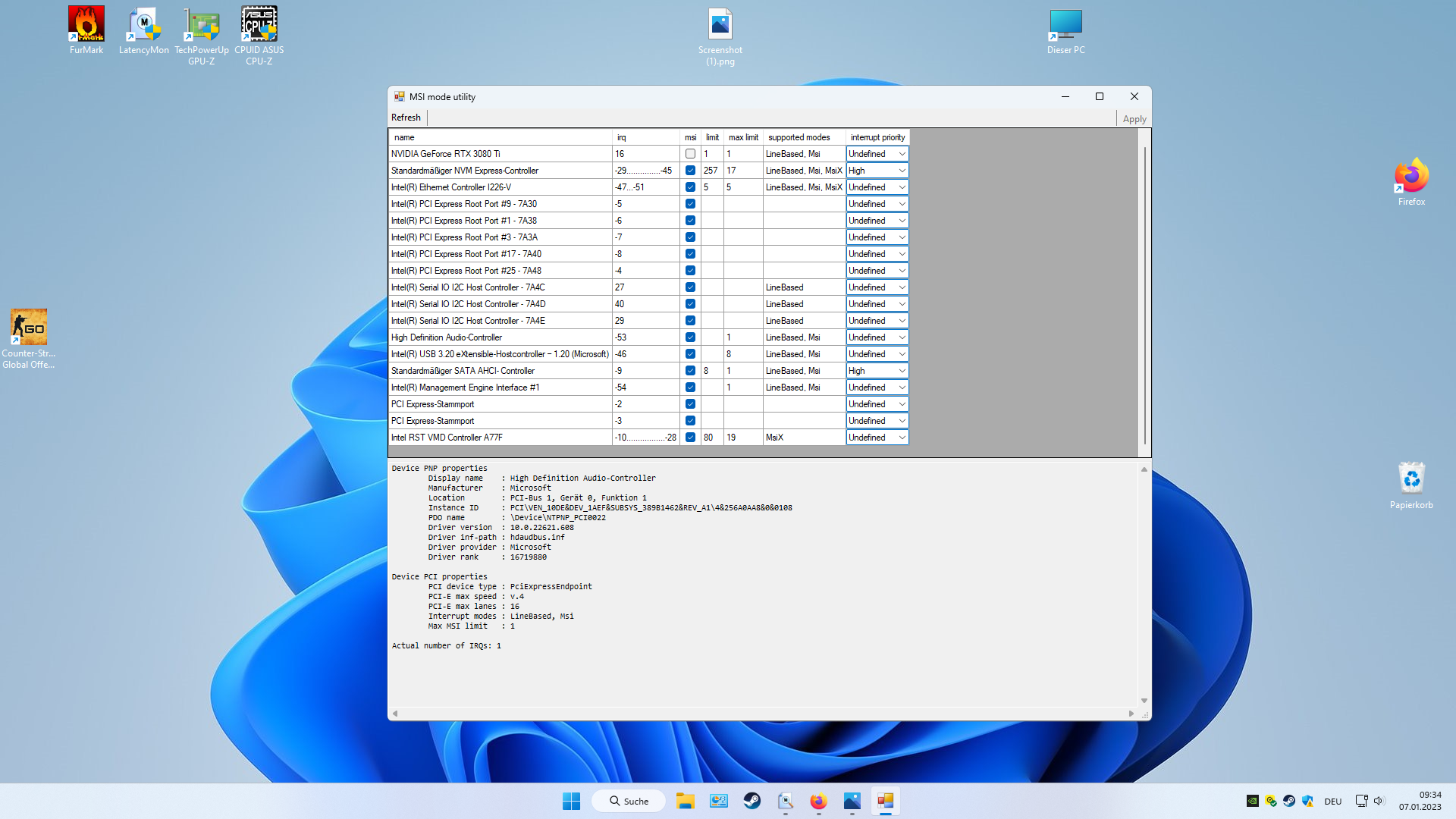Open Firefox desktop shortcut
Viewport: 1456px width, 819px height.
1411,178
